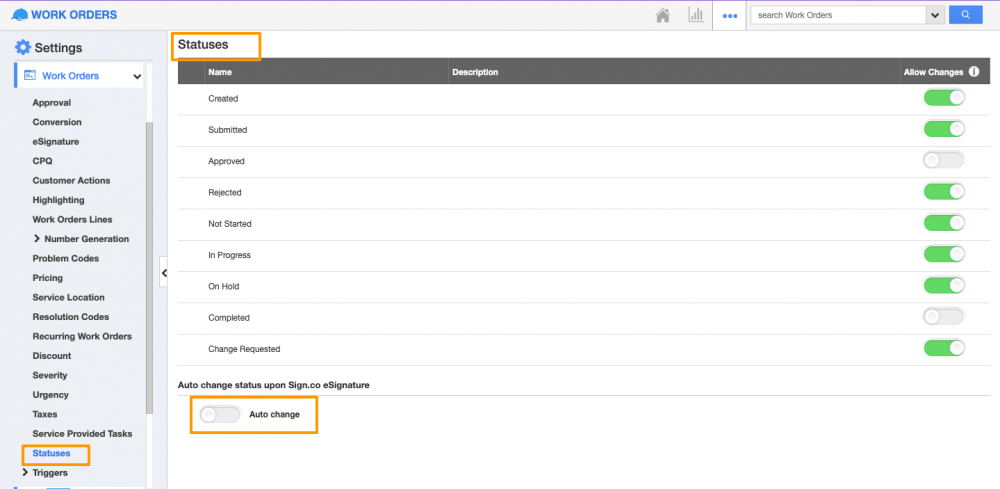Screen dimensions: 1000x489
Task: Open the Approval settings page
Action: click(51, 103)
